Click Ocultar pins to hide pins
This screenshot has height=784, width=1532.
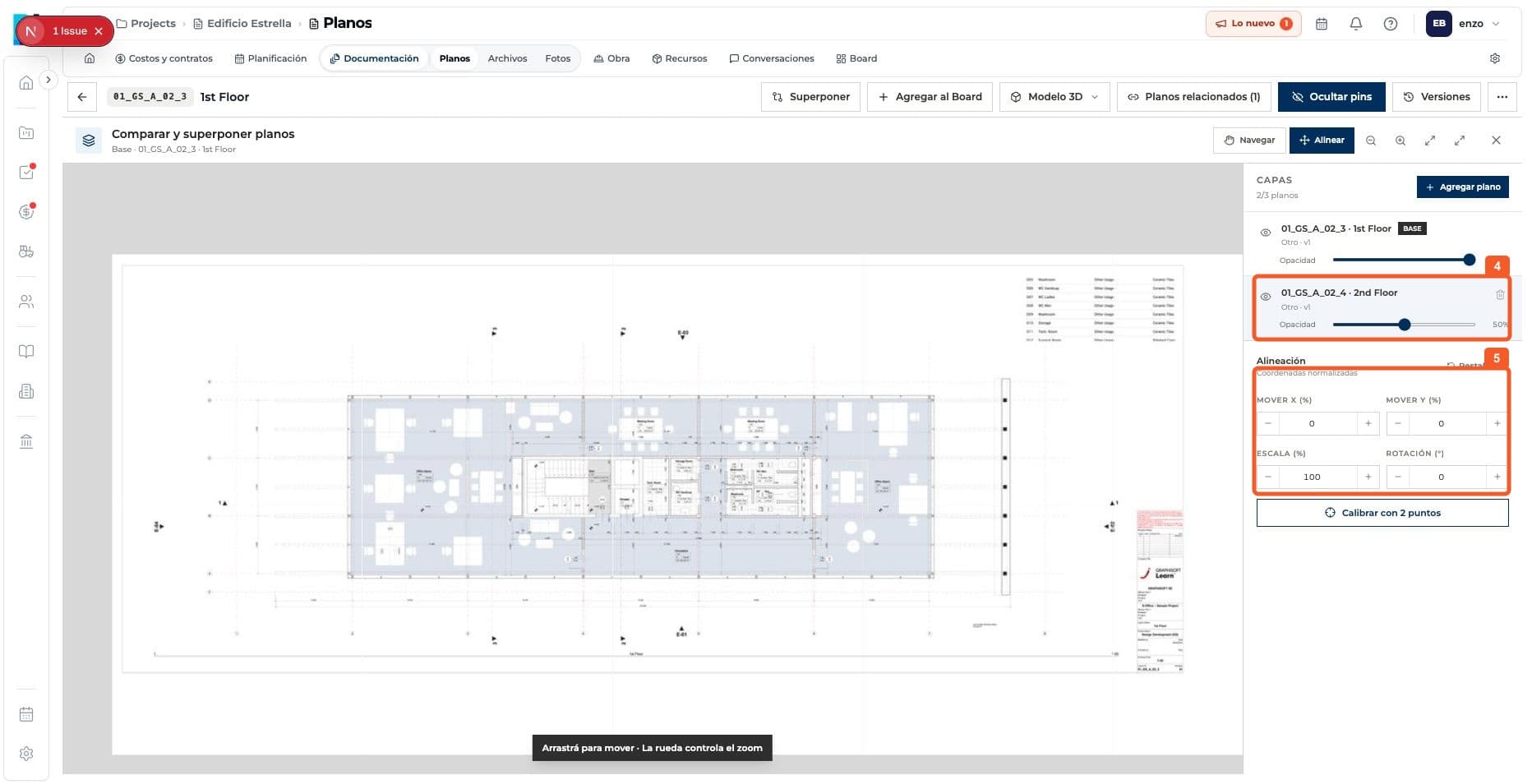[1331, 97]
